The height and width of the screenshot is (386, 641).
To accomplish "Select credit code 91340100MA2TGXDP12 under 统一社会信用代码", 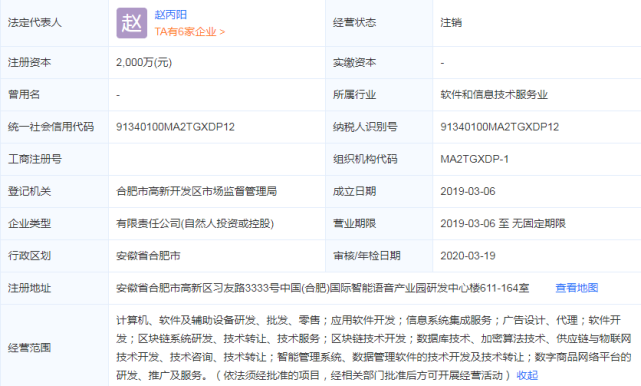I will [x=175, y=127].
